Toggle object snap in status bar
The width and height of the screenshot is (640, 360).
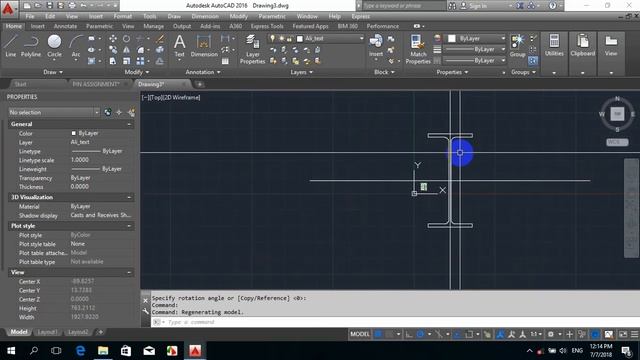coord(469,334)
